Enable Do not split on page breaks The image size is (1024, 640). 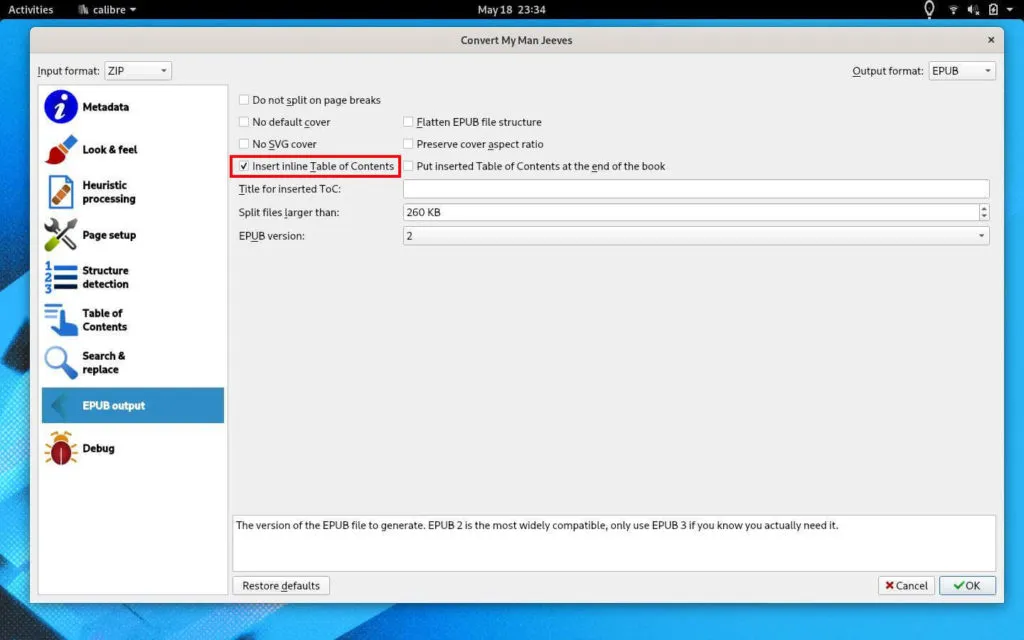coord(244,100)
